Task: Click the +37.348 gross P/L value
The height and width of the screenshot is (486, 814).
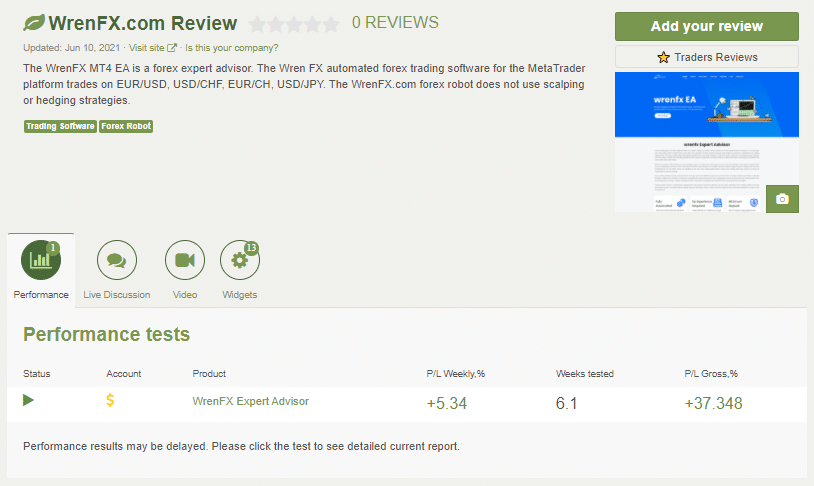Action: (713, 403)
